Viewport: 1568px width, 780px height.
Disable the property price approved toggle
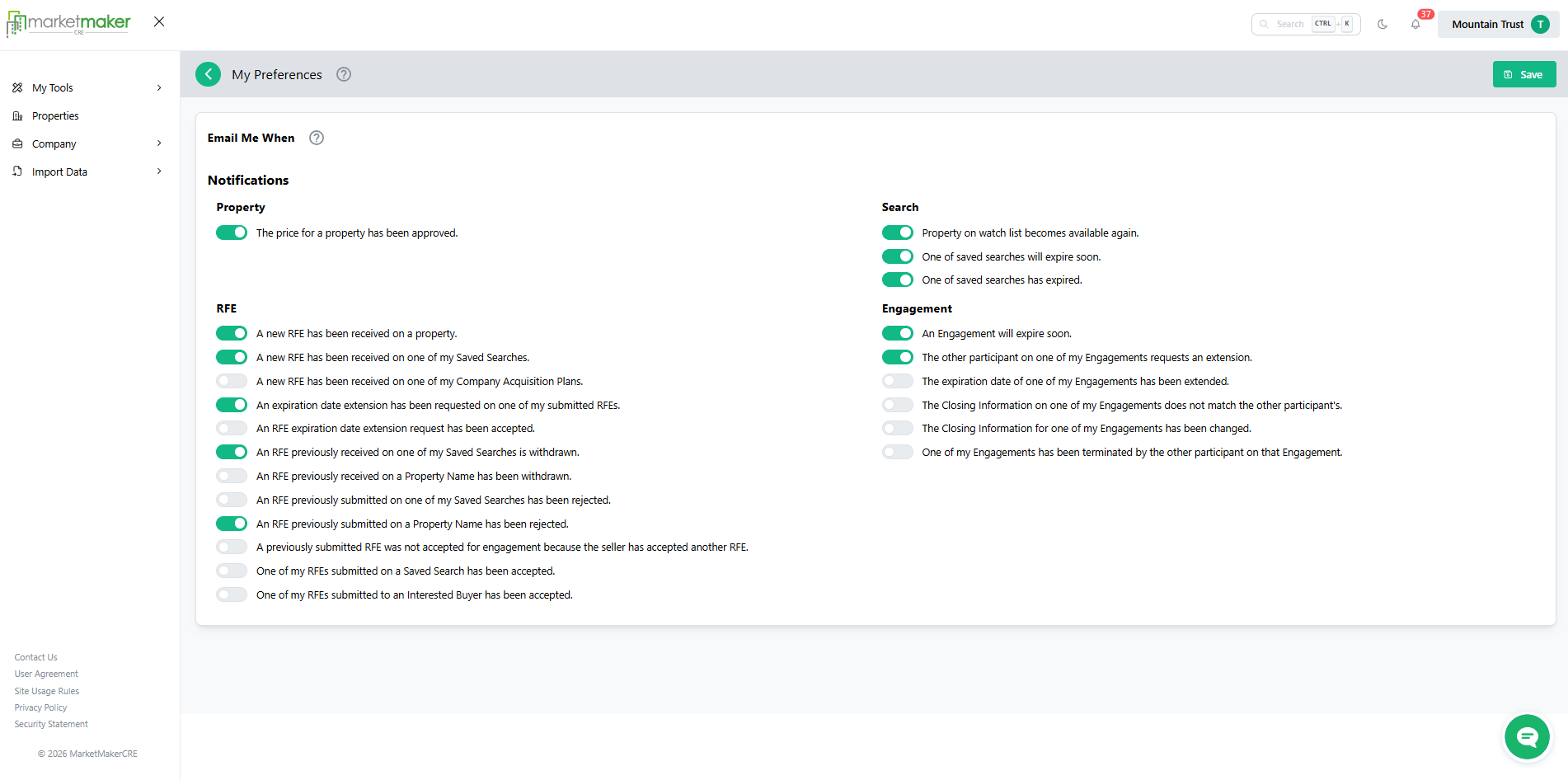[x=232, y=233]
